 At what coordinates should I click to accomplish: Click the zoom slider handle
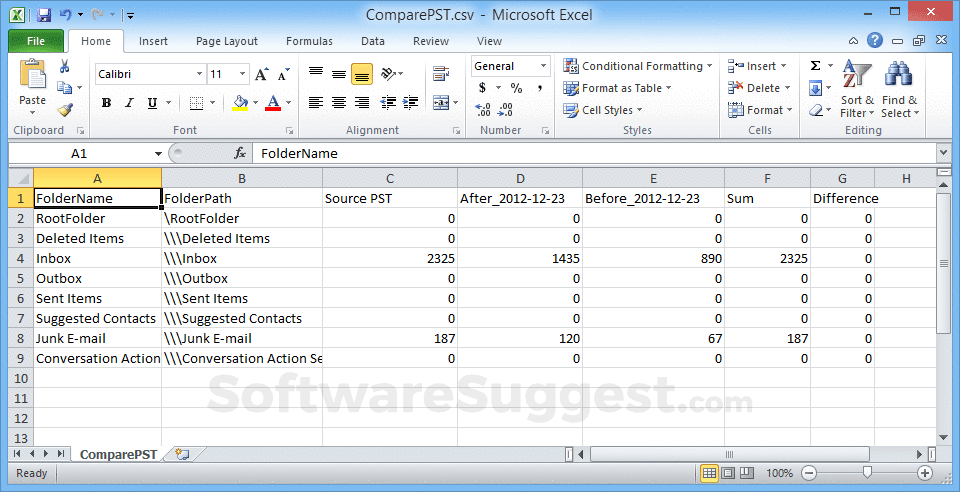point(867,472)
